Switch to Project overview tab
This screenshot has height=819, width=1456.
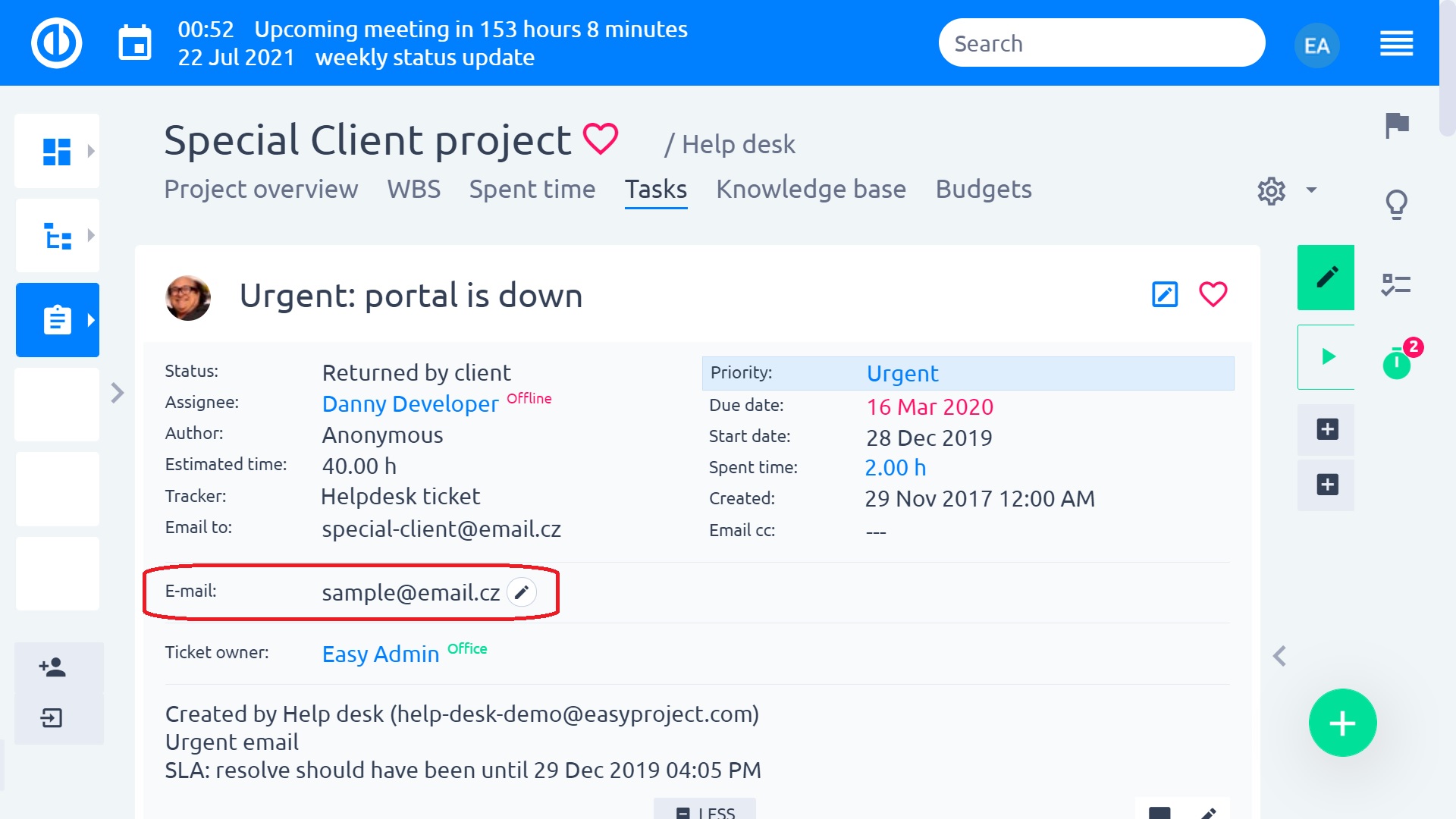click(261, 189)
